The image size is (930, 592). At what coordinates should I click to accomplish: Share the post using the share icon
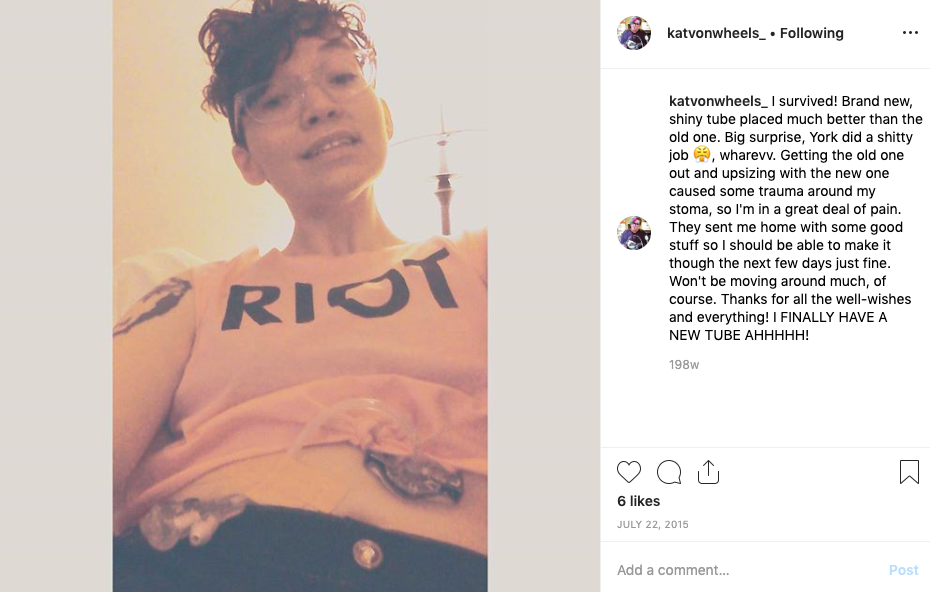(x=708, y=472)
